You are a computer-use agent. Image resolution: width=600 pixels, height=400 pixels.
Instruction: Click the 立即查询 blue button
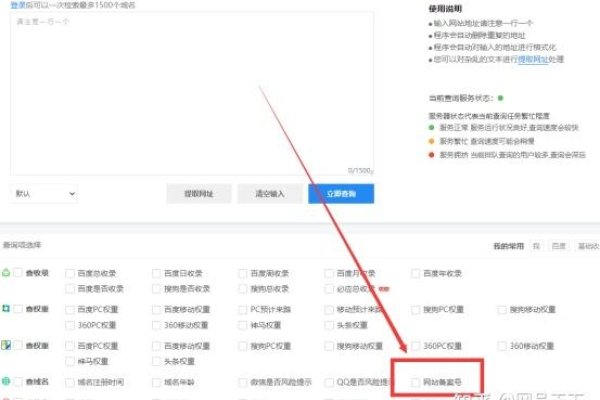click(341, 194)
